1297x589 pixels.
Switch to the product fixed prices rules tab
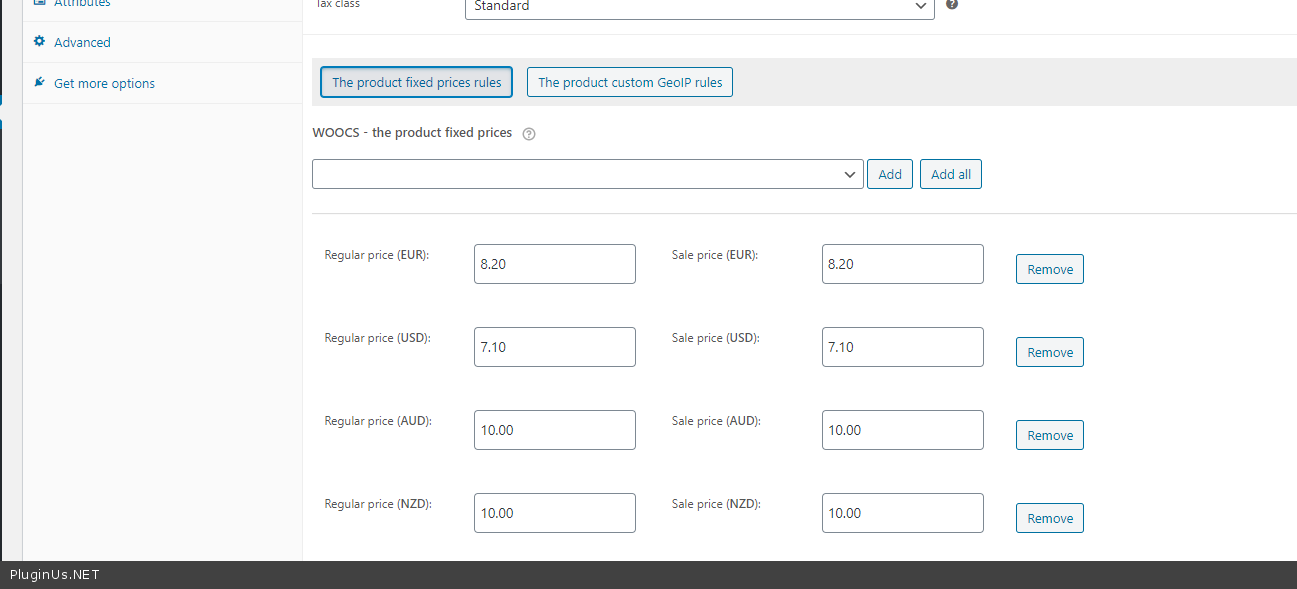416,82
